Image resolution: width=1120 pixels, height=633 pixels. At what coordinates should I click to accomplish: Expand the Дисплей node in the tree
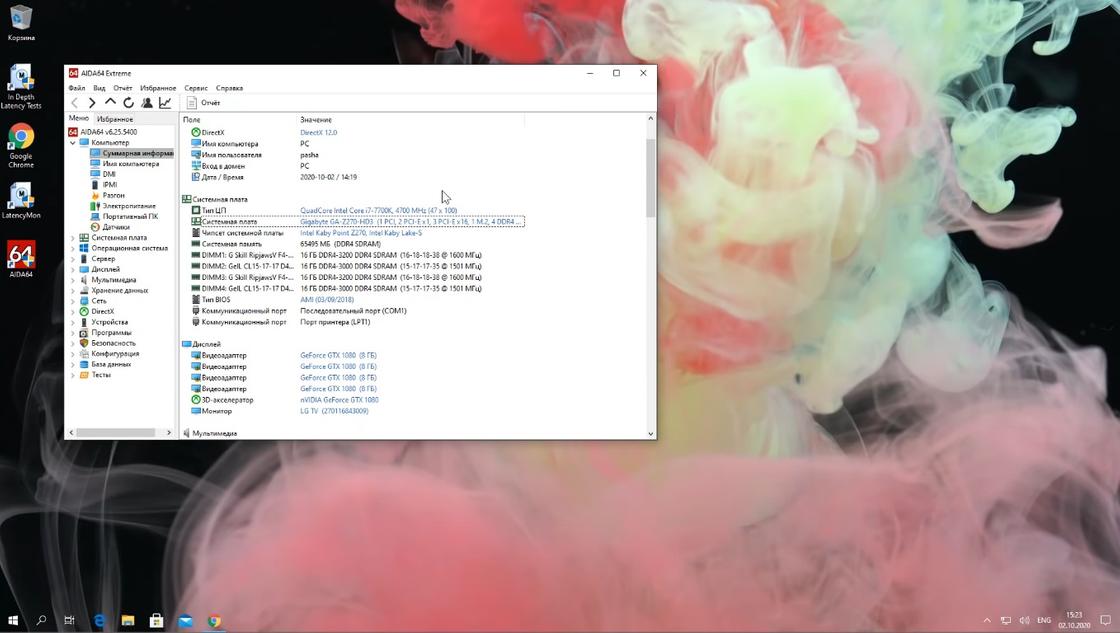pos(73,269)
